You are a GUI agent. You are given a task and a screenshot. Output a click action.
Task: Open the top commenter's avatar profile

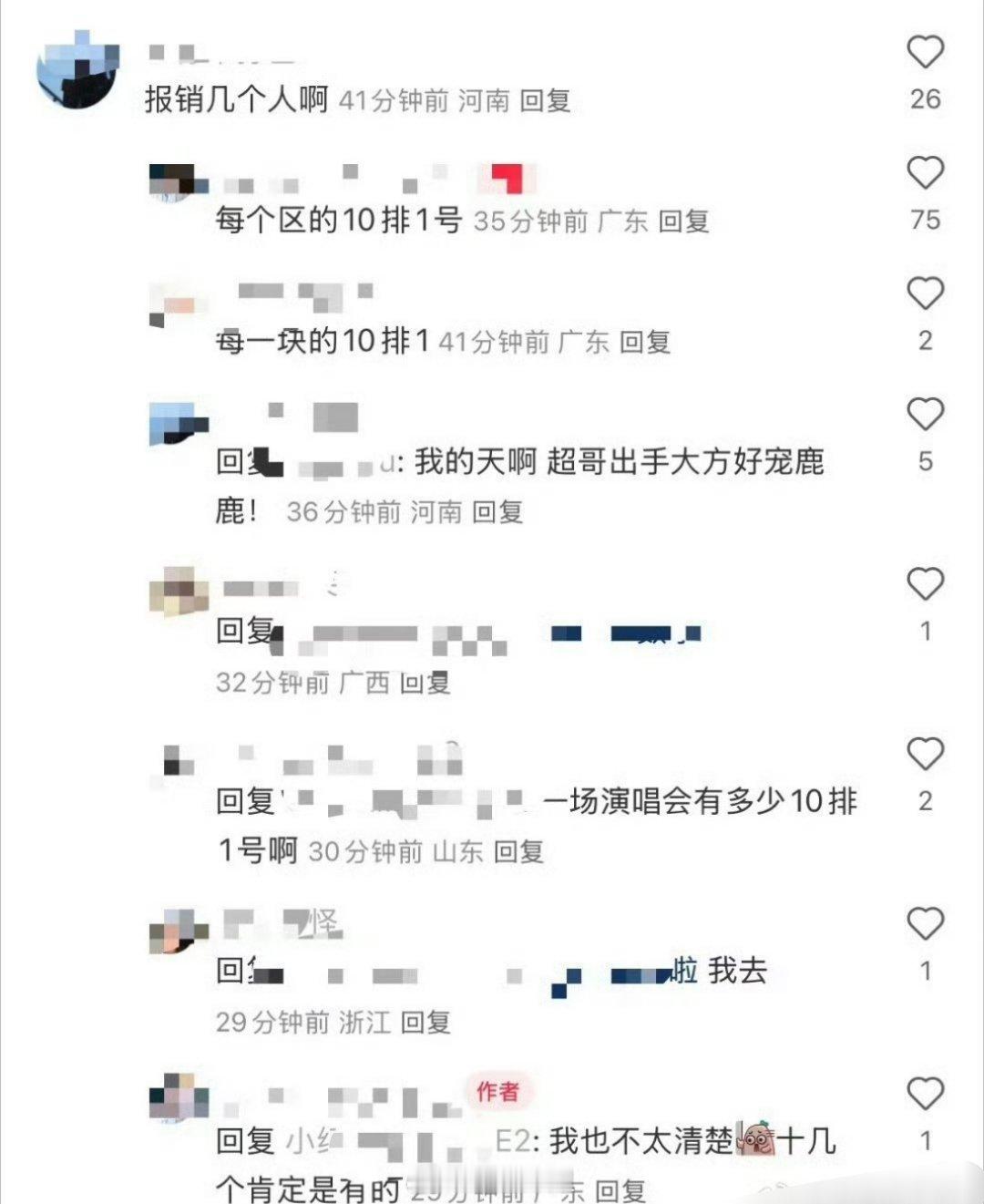click(77, 69)
